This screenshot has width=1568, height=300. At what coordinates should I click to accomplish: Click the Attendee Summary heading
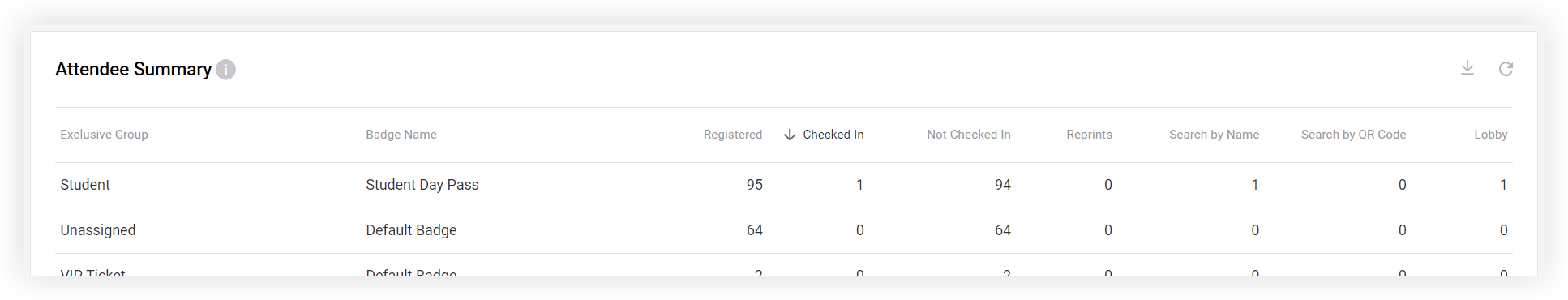pyautogui.click(x=134, y=70)
